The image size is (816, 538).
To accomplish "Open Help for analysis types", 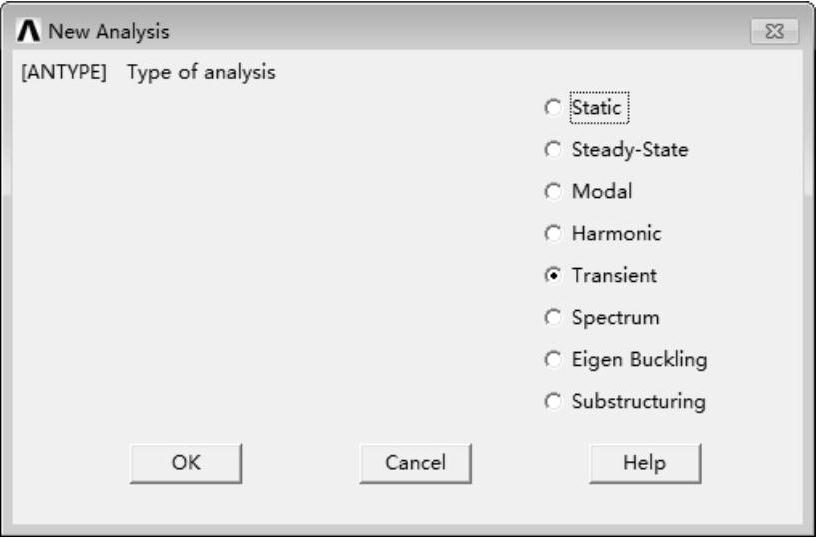I will [x=645, y=463].
